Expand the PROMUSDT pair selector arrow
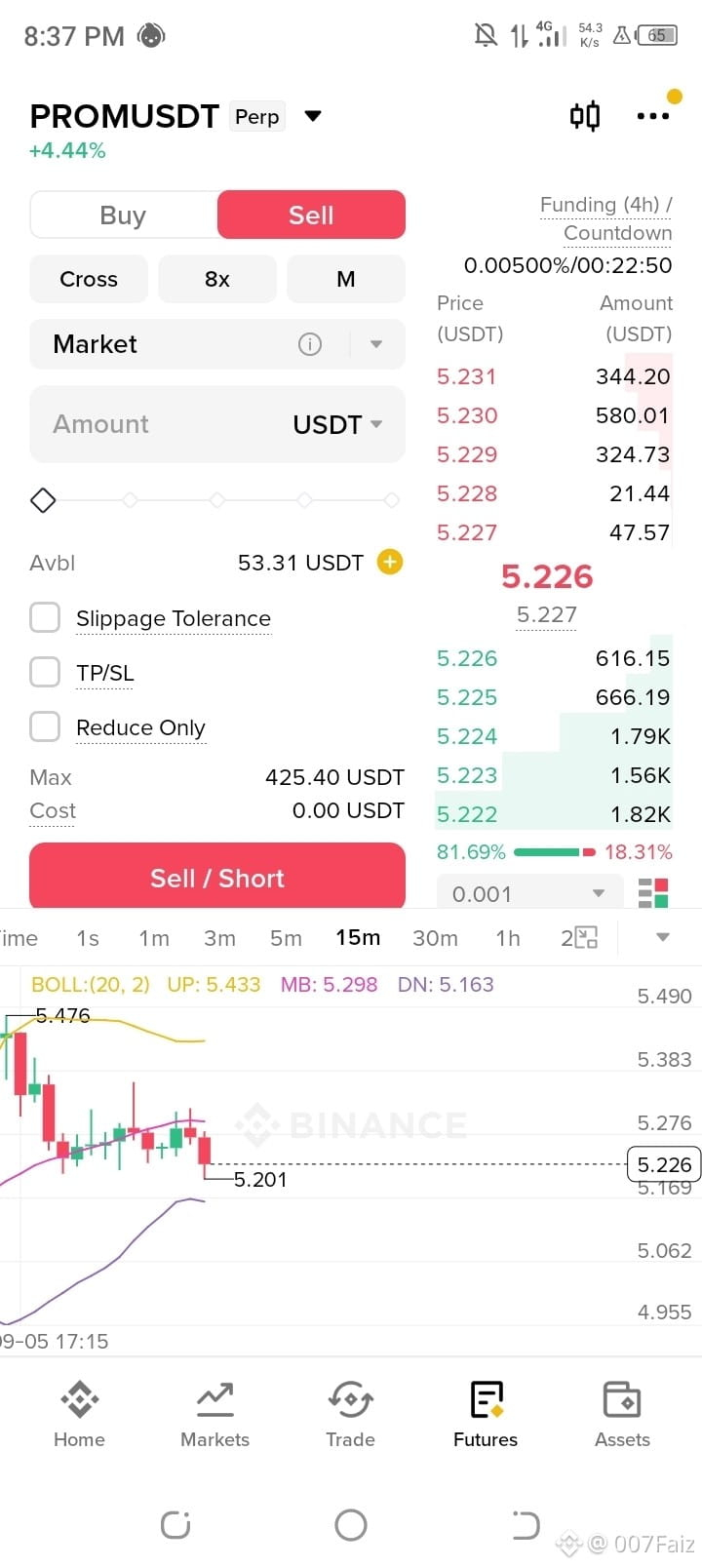The width and height of the screenshot is (702, 1568). (x=313, y=116)
